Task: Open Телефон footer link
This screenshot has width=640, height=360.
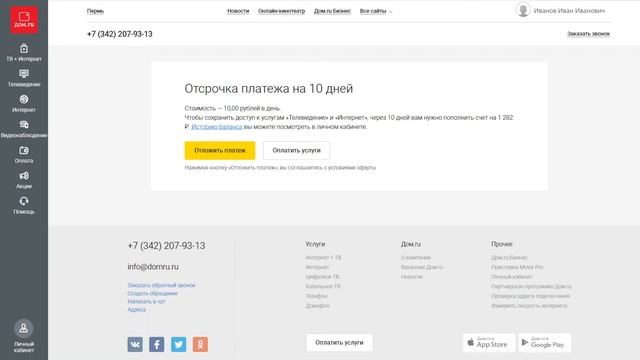Action: (316, 296)
